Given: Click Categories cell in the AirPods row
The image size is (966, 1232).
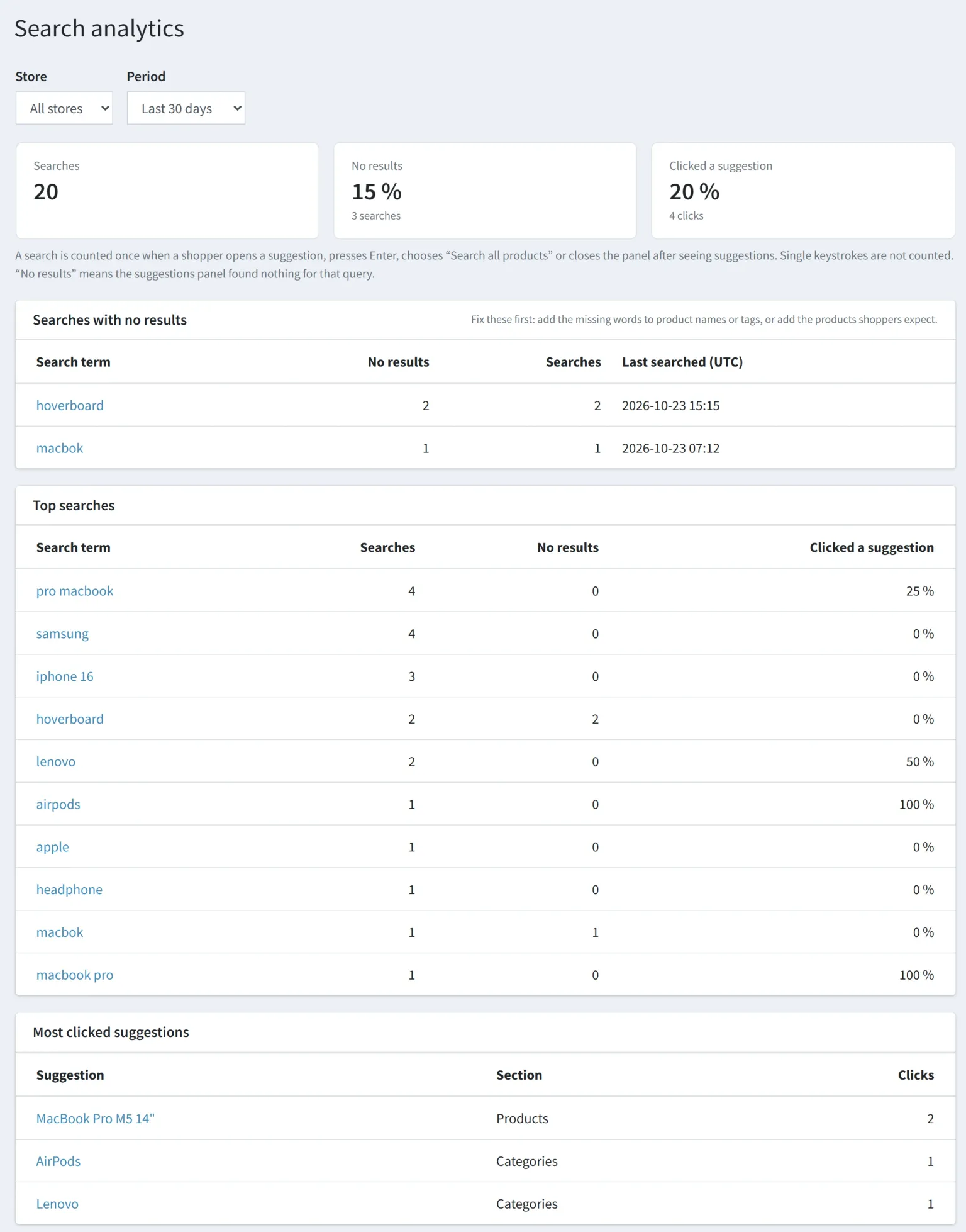Looking at the screenshot, I should pos(527,1162).
